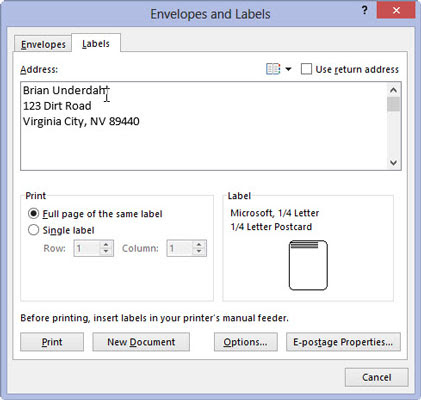Open E-postage Properties

point(343,342)
